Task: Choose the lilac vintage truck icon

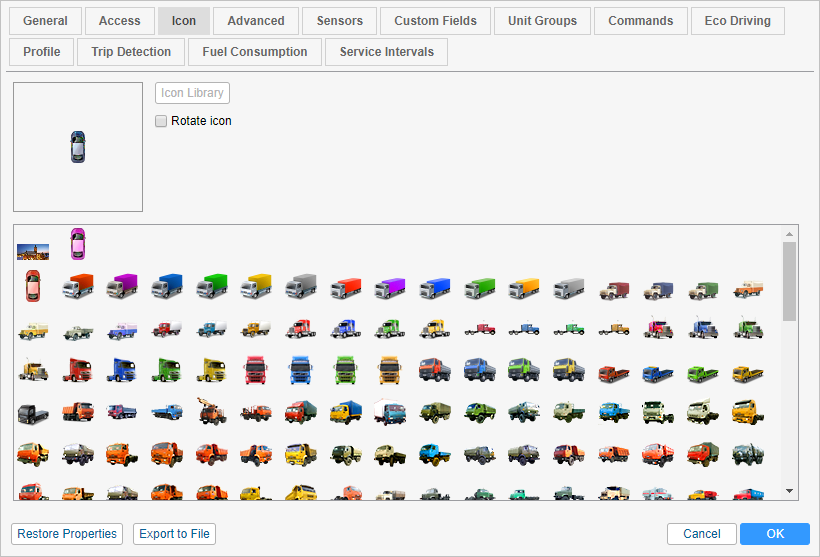Action: tap(122, 331)
